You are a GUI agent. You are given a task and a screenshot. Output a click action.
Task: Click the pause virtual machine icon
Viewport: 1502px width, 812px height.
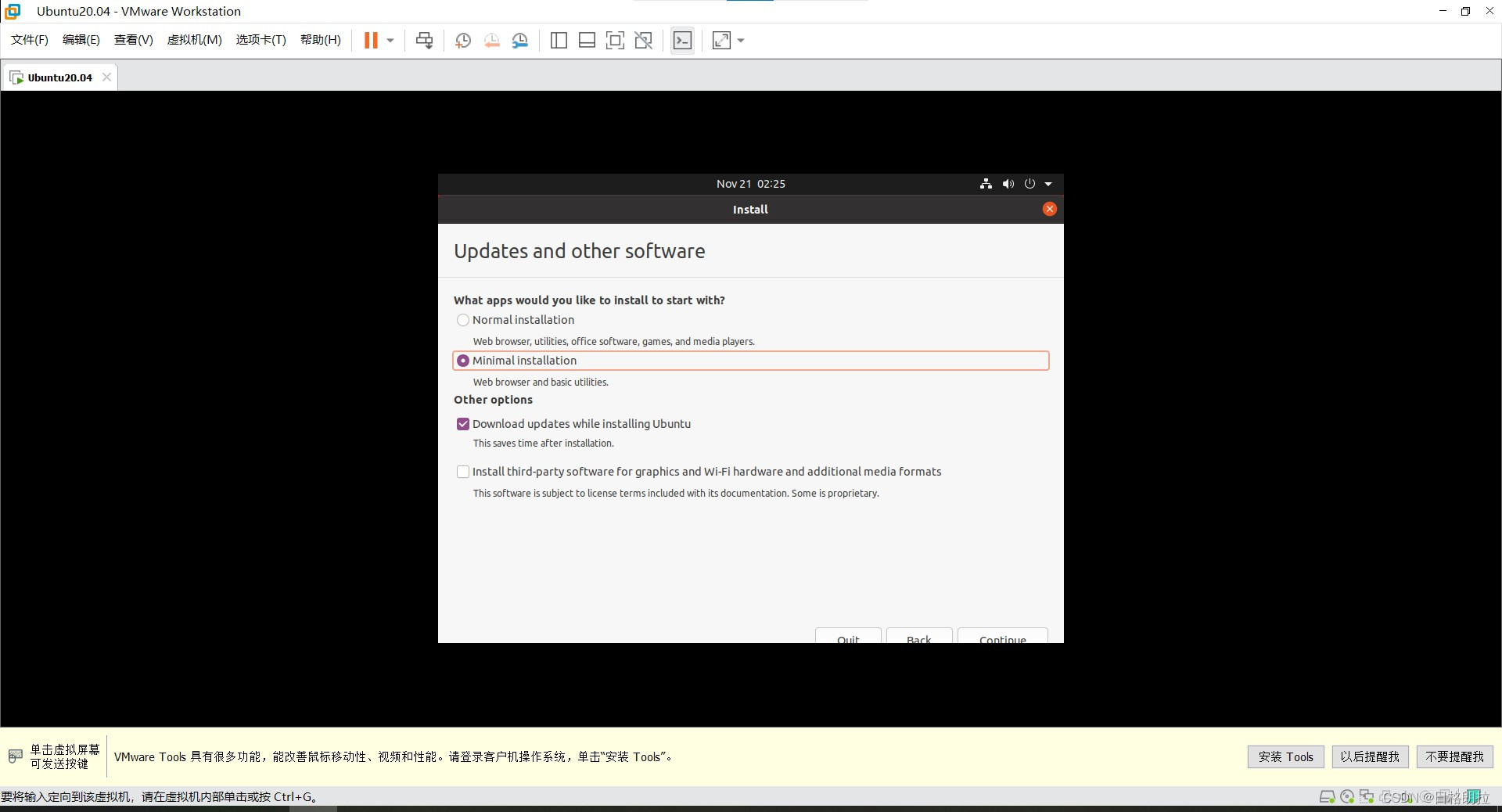[x=371, y=40]
